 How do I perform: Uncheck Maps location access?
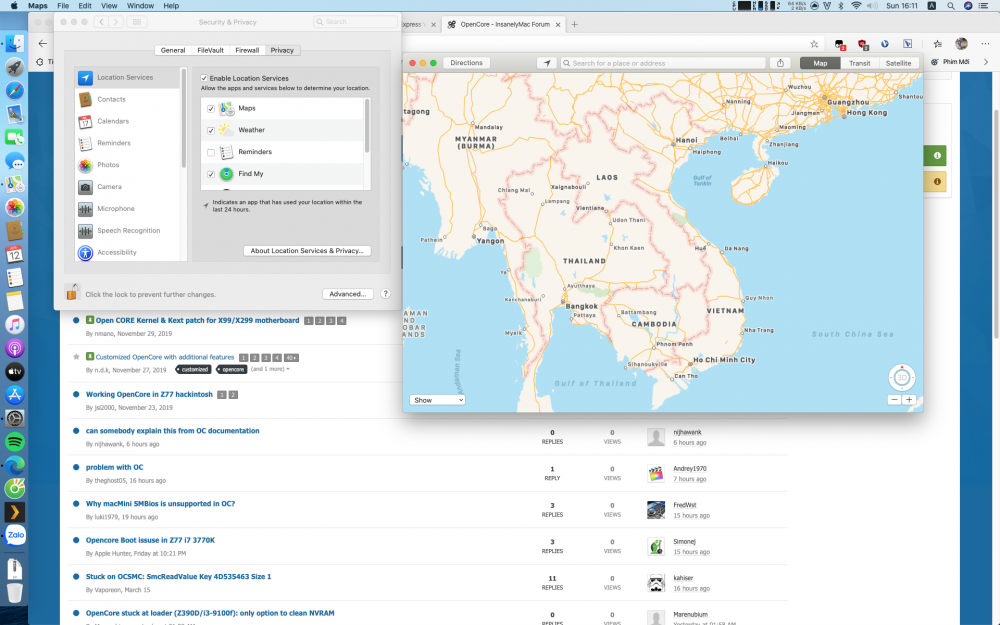click(x=211, y=108)
